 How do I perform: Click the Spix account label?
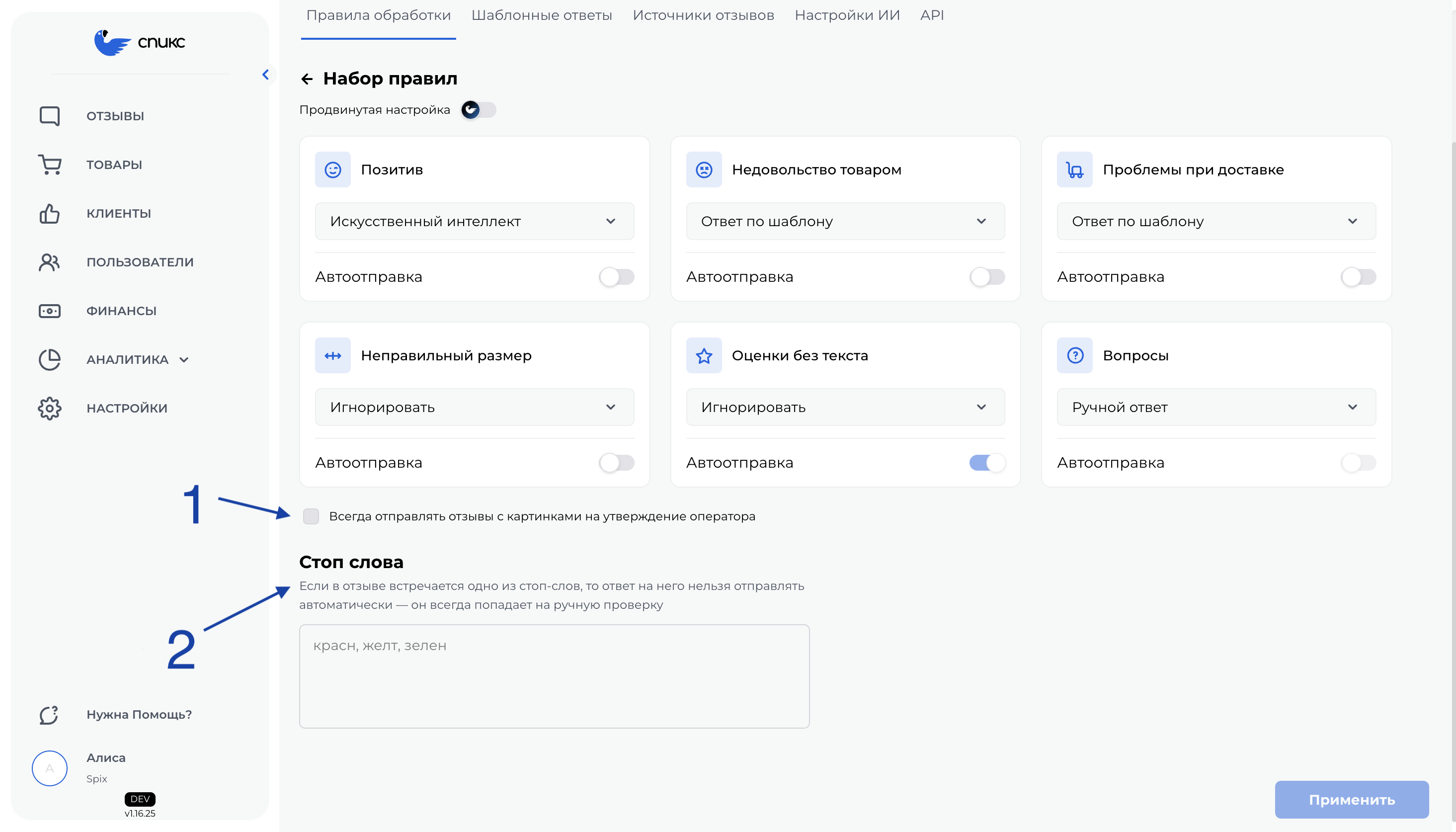tap(96, 779)
